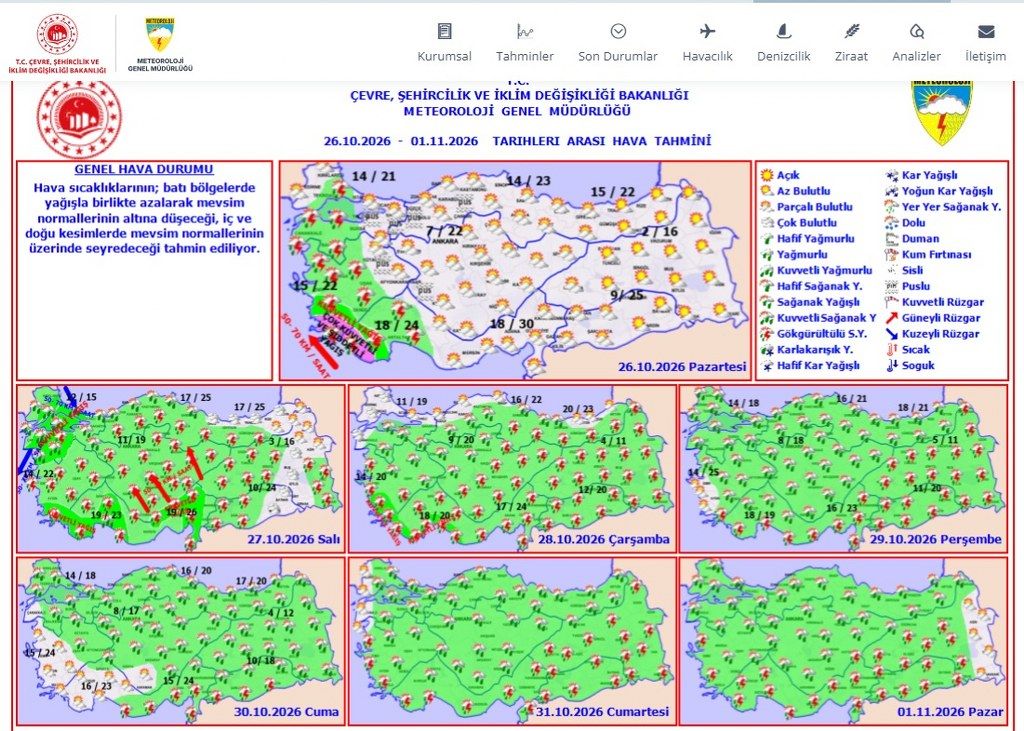Select the 29.10.2026 Perşembe forecast map

pyautogui.click(x=844, y=468)
